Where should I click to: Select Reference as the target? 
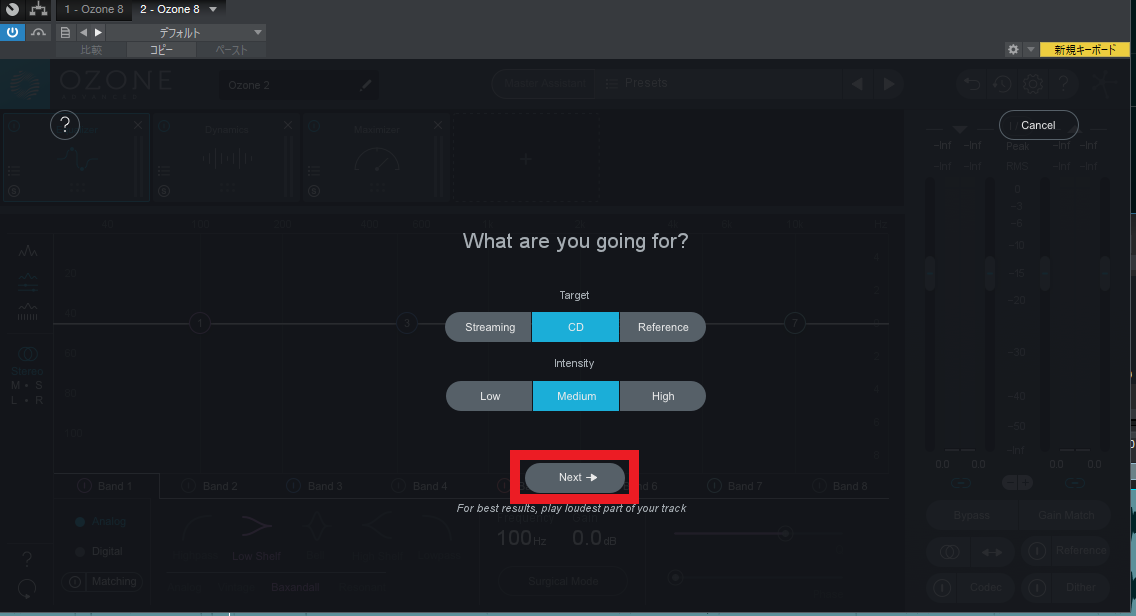[x=663, y=327]
